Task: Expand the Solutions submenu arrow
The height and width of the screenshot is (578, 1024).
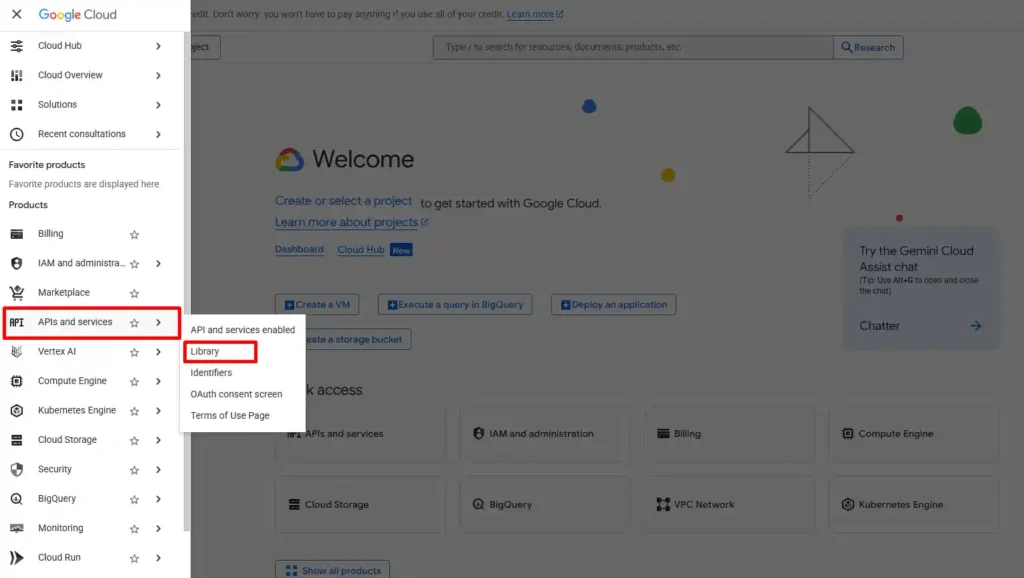Action: pyautogui.click(x=158, y=105)
